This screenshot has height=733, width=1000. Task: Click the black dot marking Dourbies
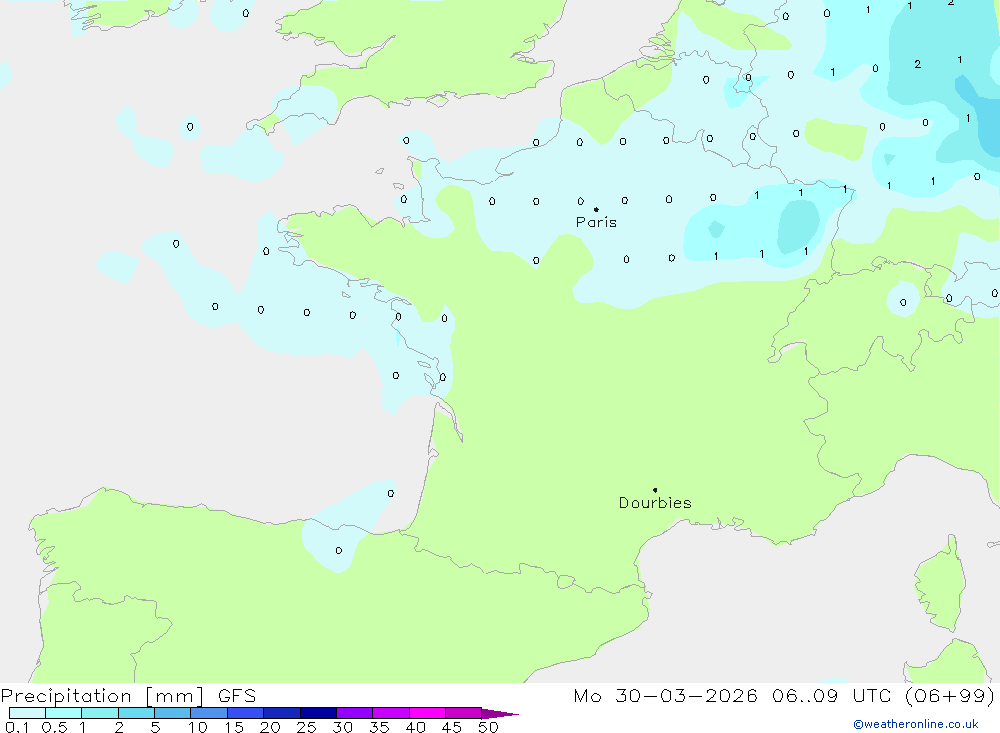[x=655, y=490]
